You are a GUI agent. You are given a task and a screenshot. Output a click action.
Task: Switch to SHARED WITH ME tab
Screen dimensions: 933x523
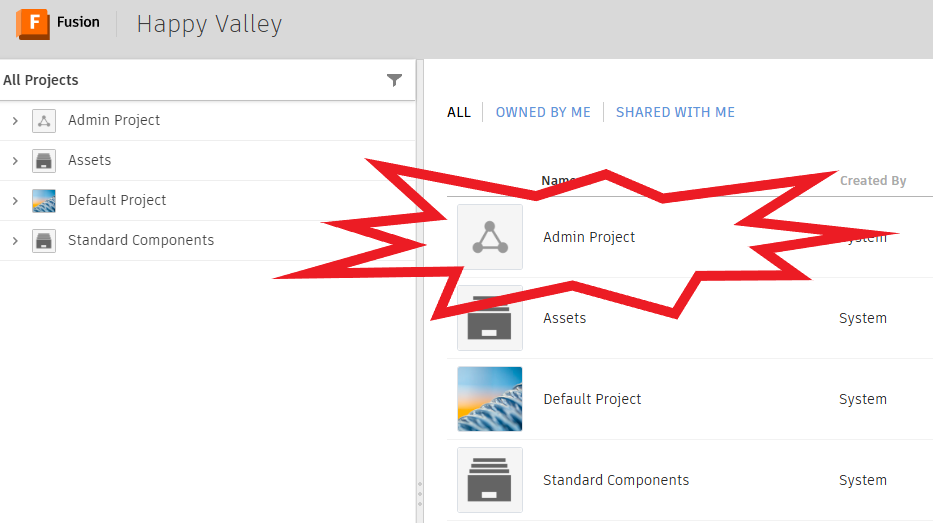click(x=675, y=112)
